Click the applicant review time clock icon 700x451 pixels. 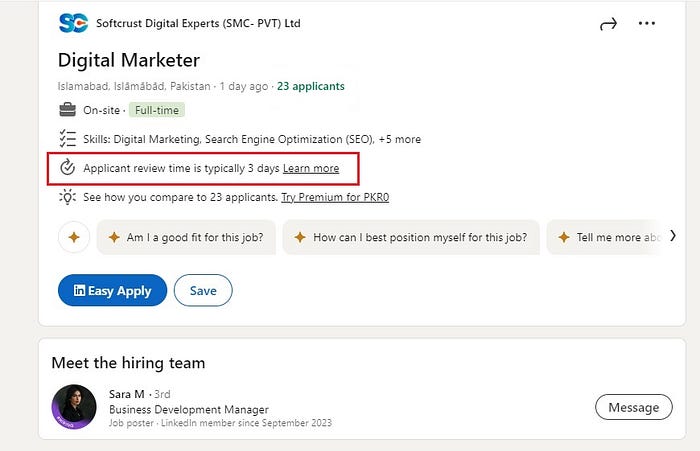pos(67,168)
